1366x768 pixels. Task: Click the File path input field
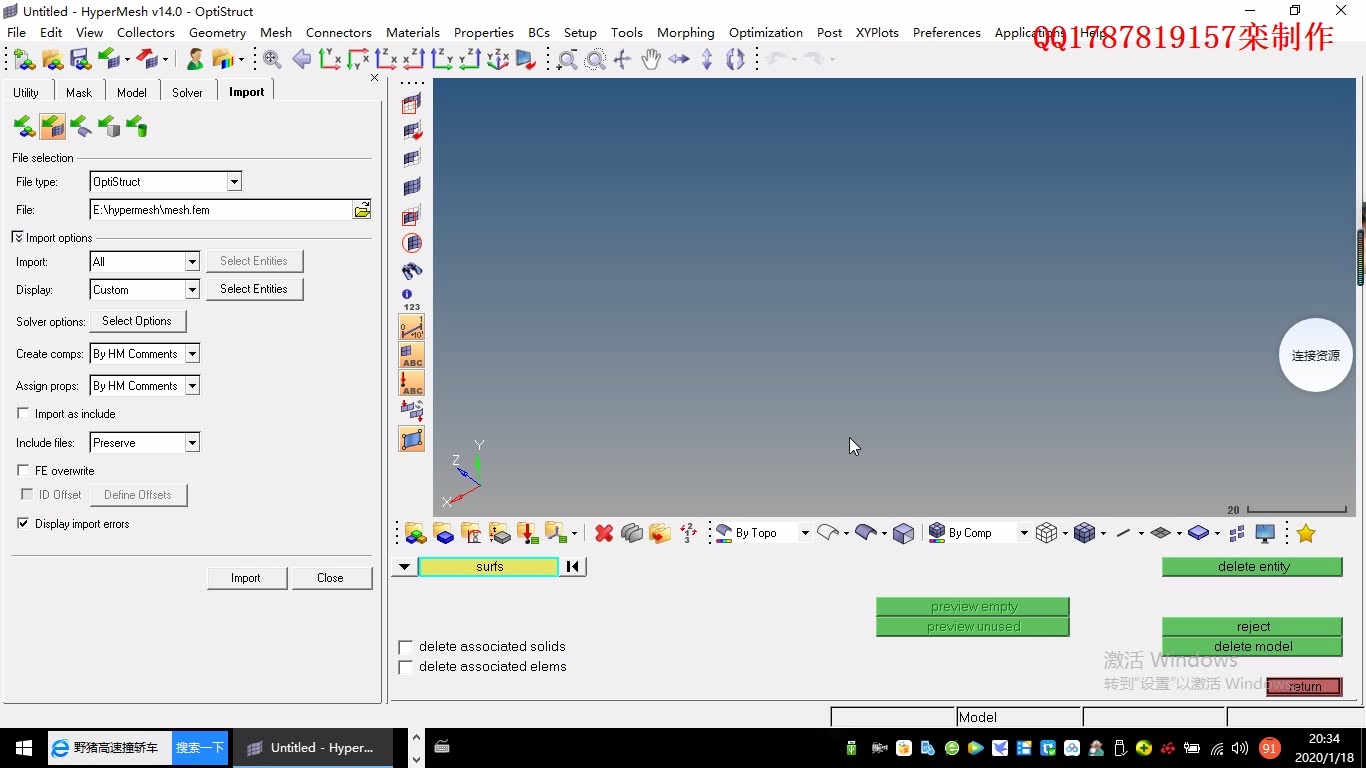[x=220, y=210]
